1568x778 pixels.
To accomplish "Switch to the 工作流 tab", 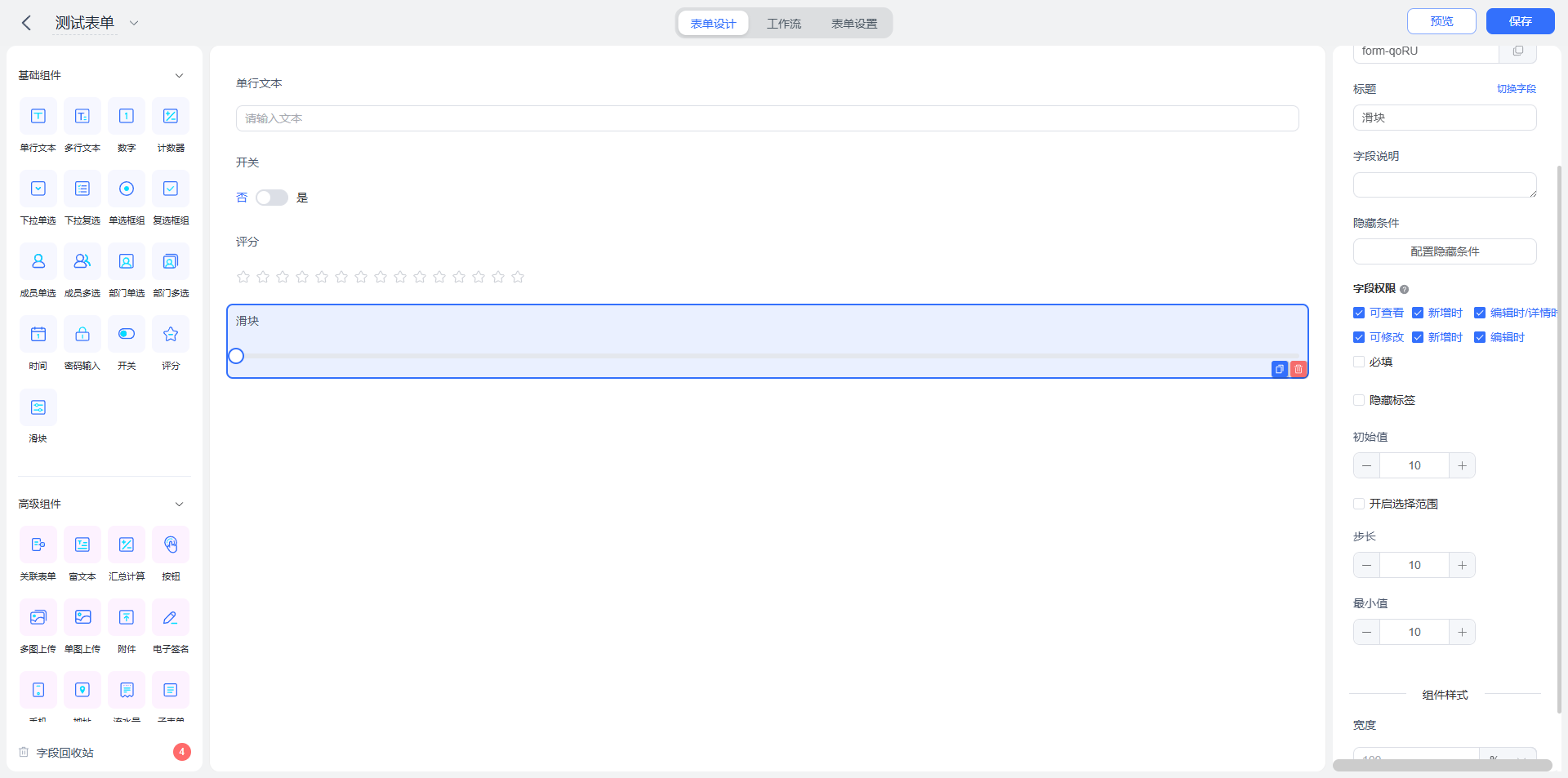I will (784, 24).
